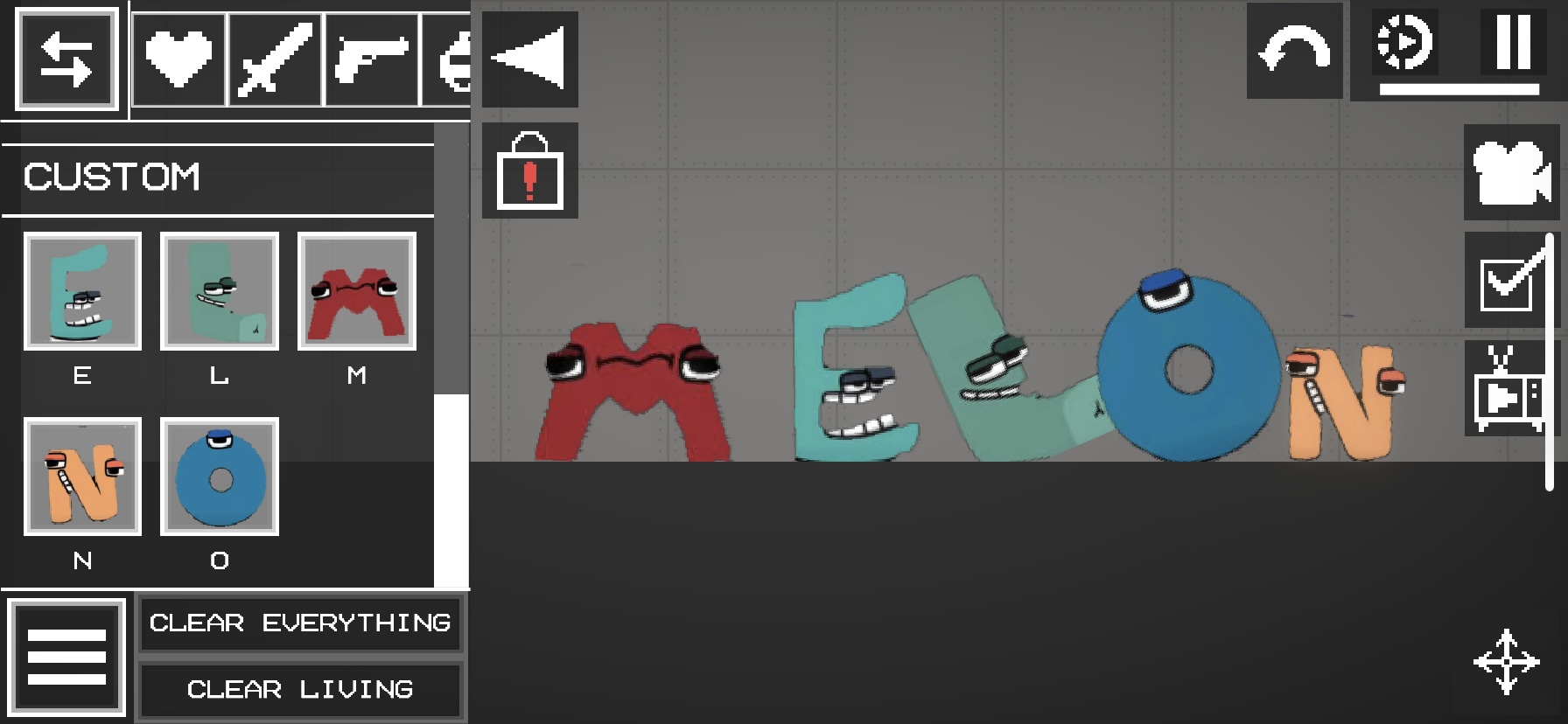The width and height of the screenshot is (1568, 724).
Task: Click the item list scrollbar thumb
Action: (451, 491)
